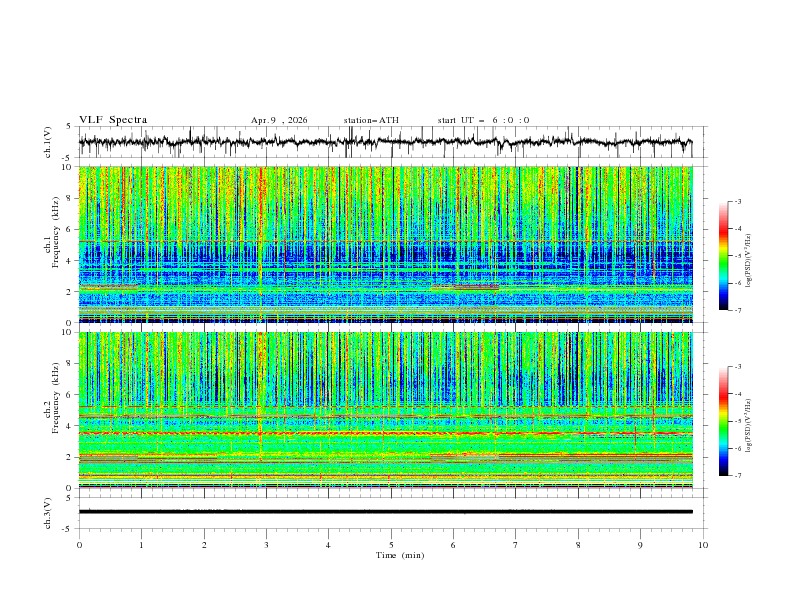Click the ch.2 "Frequency (kHz)" axis label
The height and width of the screenshot is (612, 792).
pyautogui.click(x=55, y=398)
